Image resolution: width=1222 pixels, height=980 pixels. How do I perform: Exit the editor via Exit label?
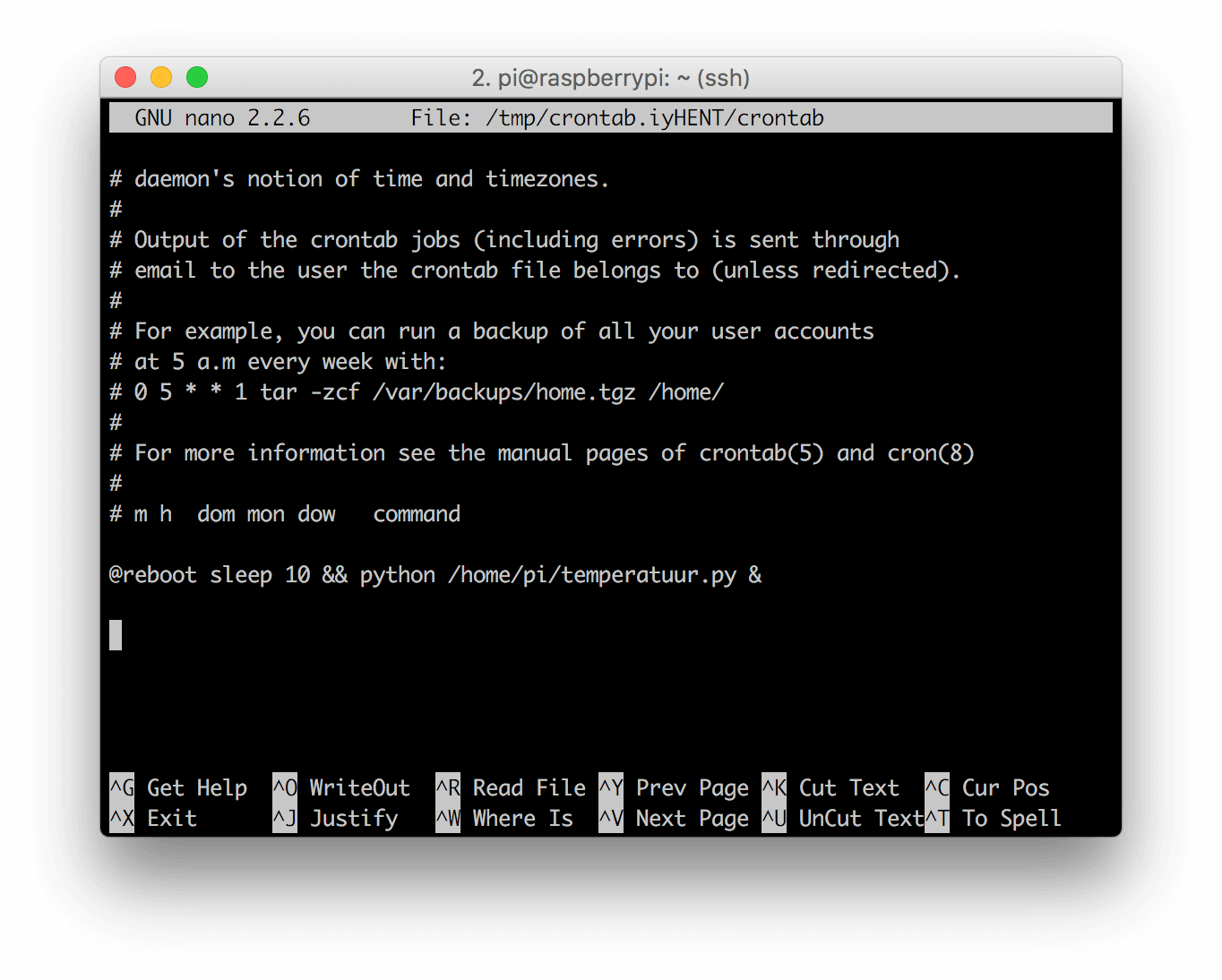click(171, 818)
